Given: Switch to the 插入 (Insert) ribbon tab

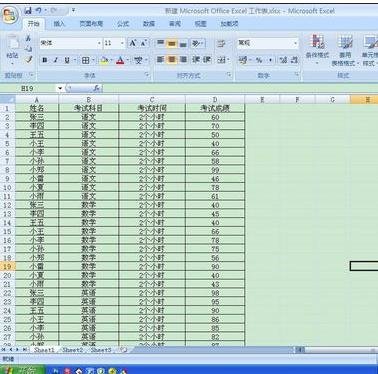Looking at the screenshot, I should [59, 24].
